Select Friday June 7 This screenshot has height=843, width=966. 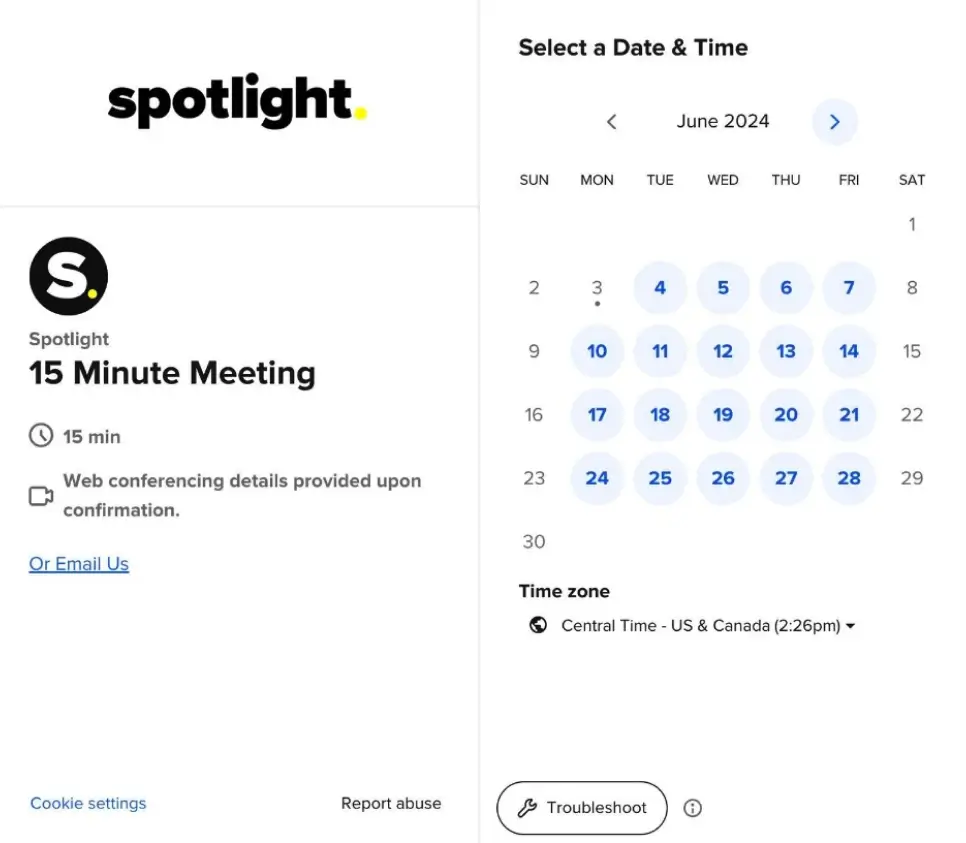point(849,288)
